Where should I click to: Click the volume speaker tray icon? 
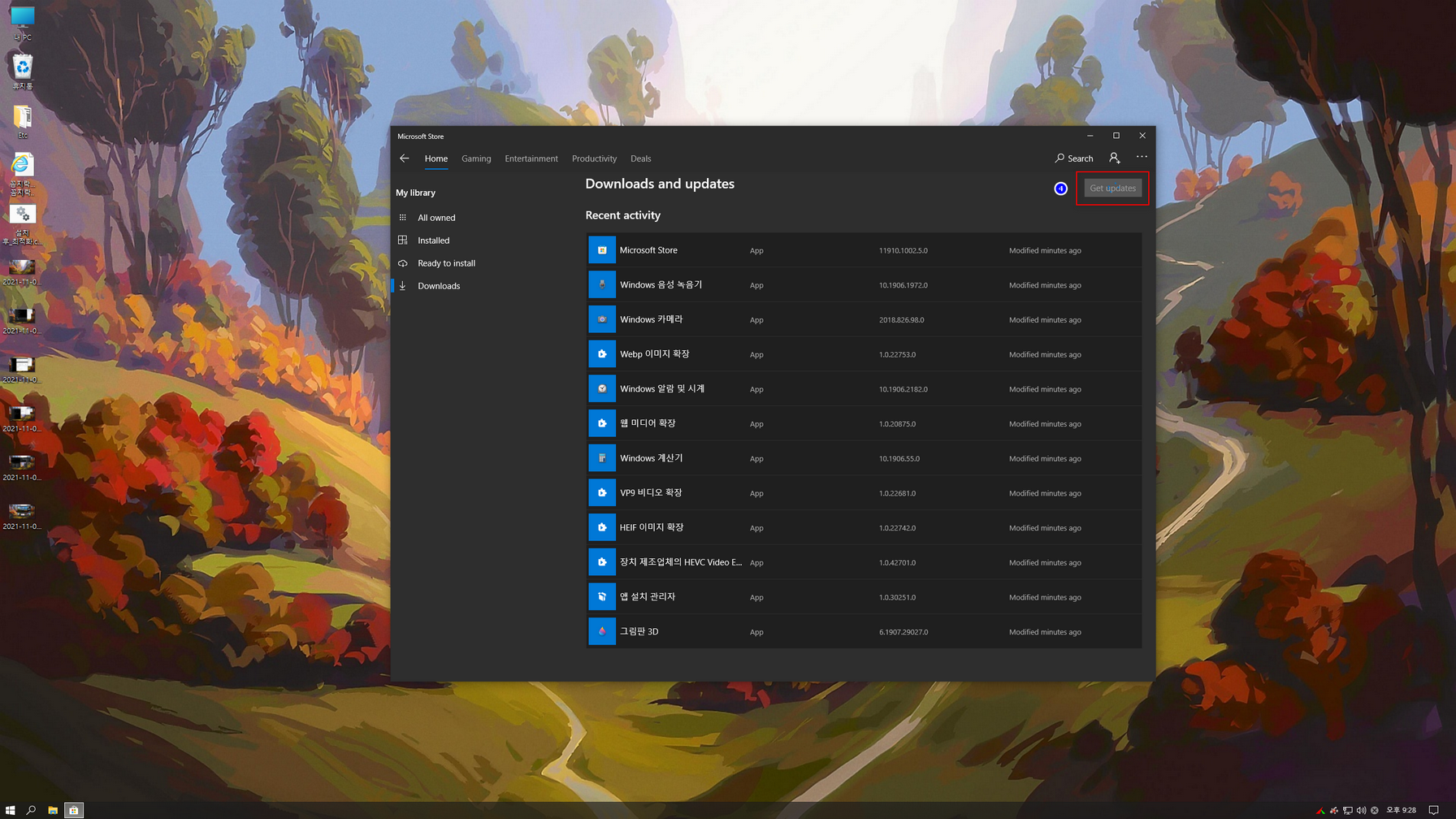click(x=1361, y=810)
